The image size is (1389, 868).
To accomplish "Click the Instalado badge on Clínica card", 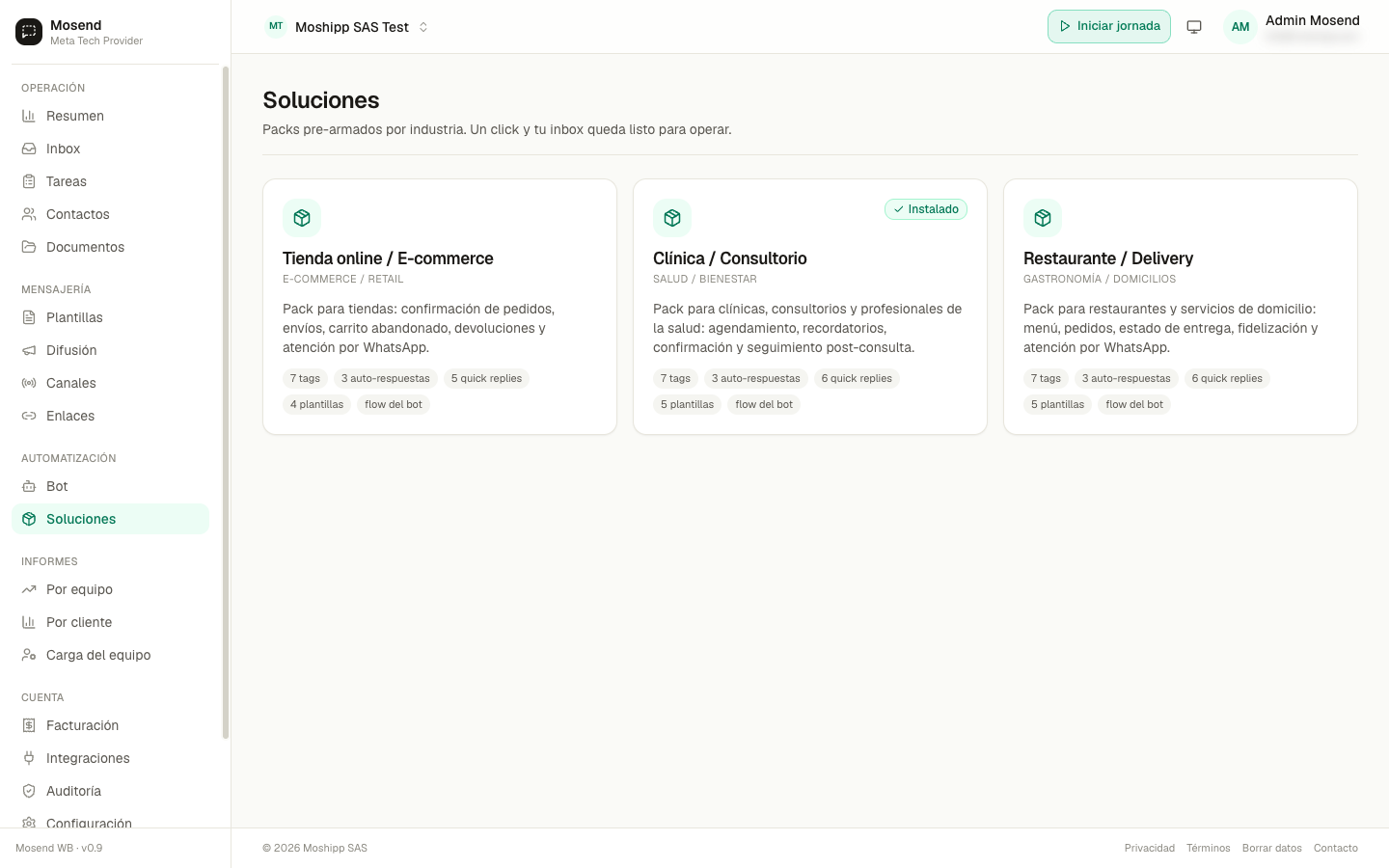I will (926, 209).
